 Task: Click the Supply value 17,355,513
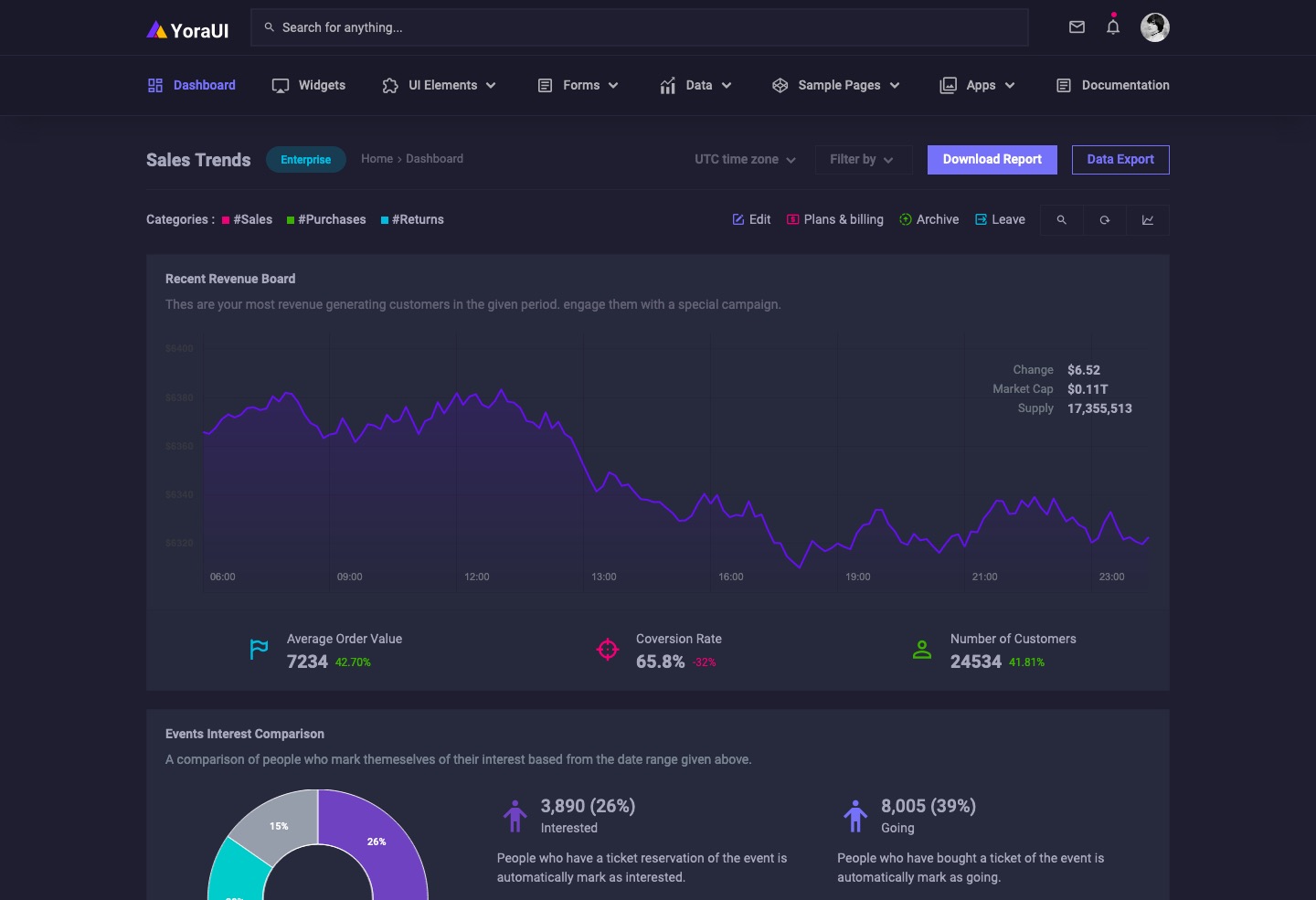(x=1099, y=408)
